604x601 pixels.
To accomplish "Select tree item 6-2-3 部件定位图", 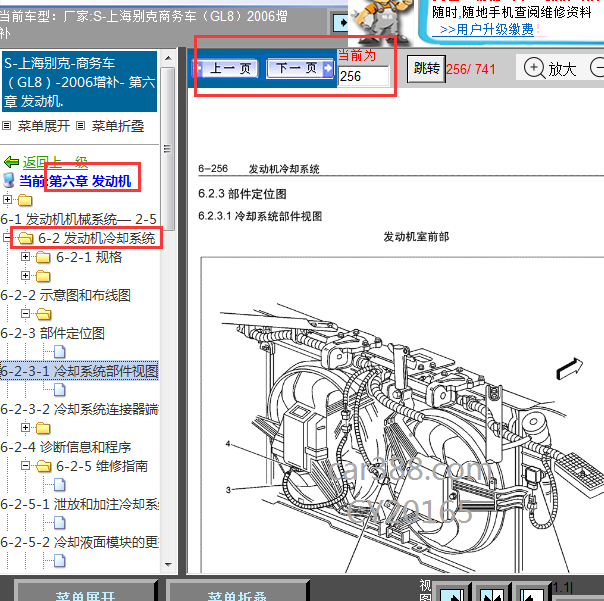I will (52, 333).
